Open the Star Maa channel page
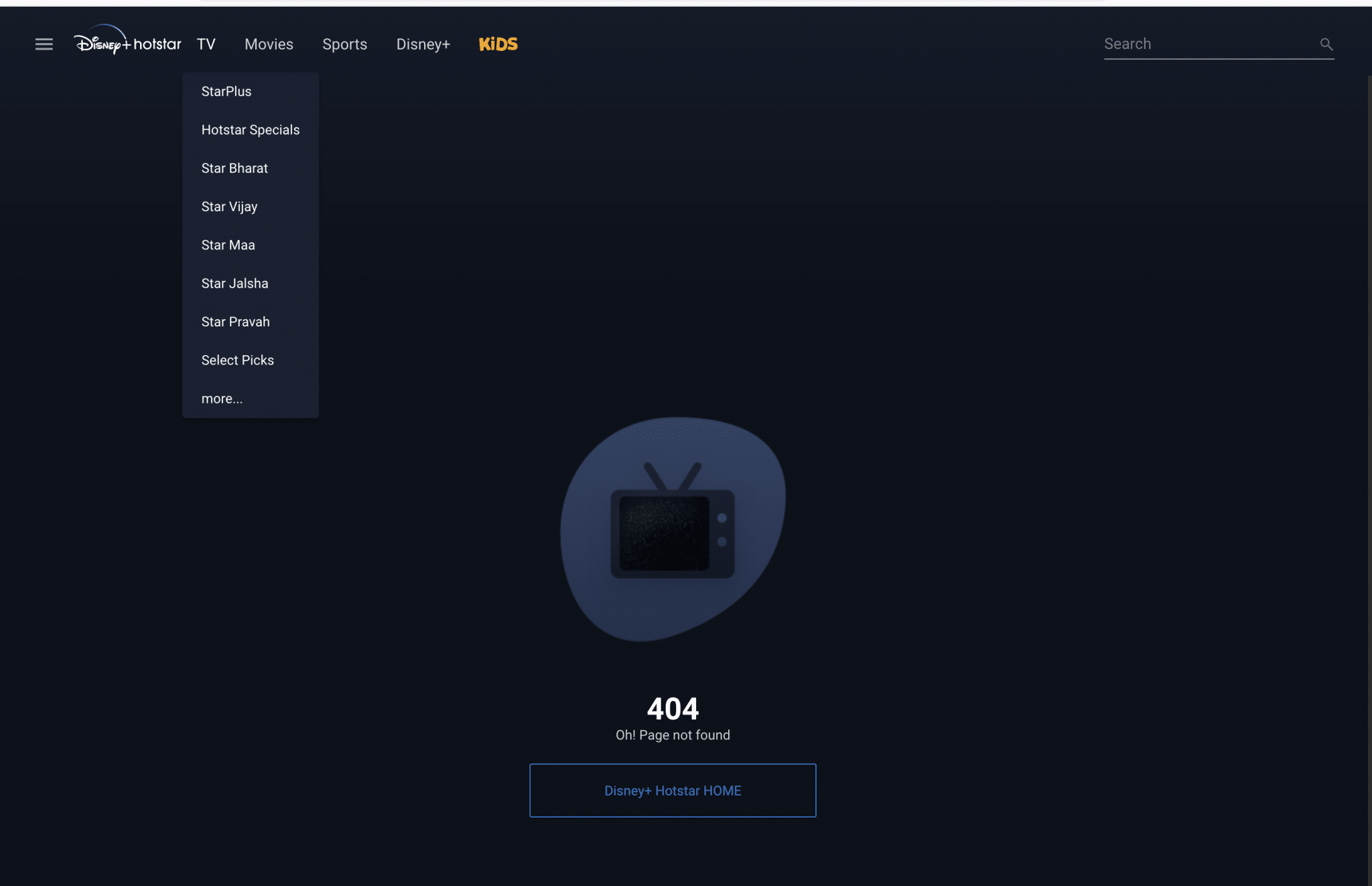This screenshot has height=886, width=1372. pos(228,245)
